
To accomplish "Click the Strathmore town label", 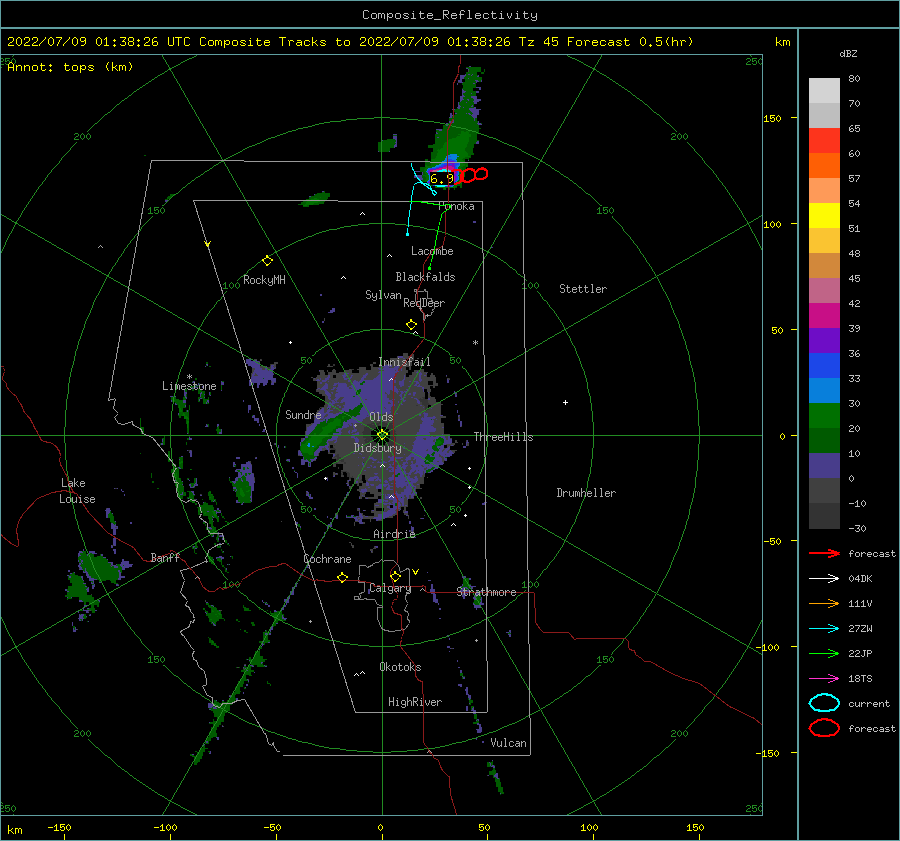I will (486, 592).
